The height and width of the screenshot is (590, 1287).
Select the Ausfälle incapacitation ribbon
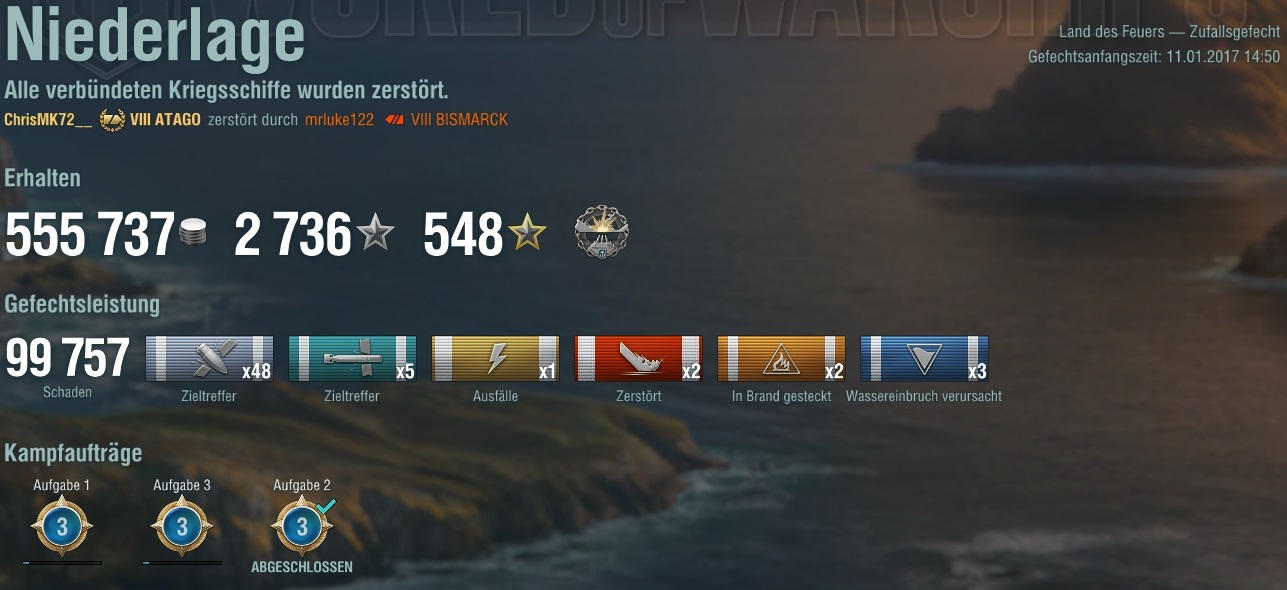tap(495, 358)
